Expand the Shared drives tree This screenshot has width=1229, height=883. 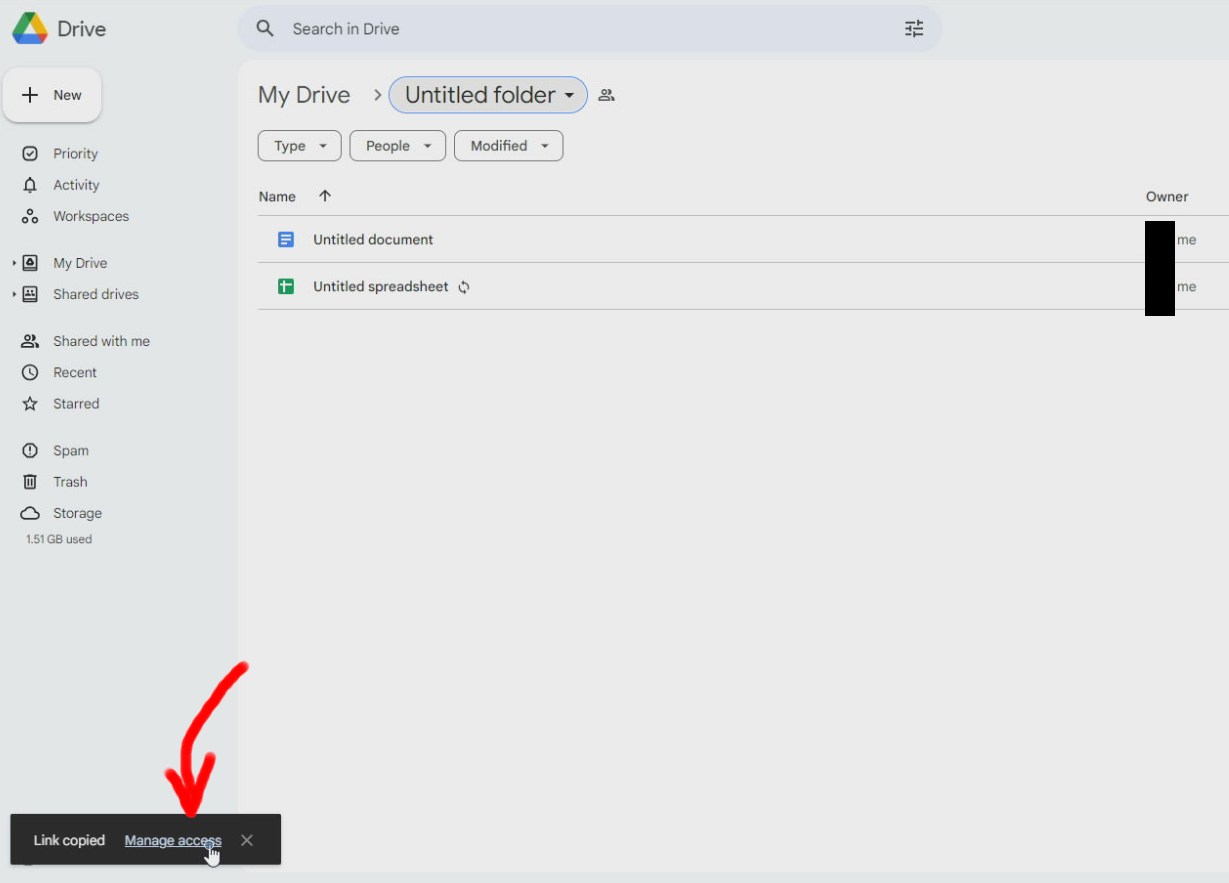click(x=14, y=294)
